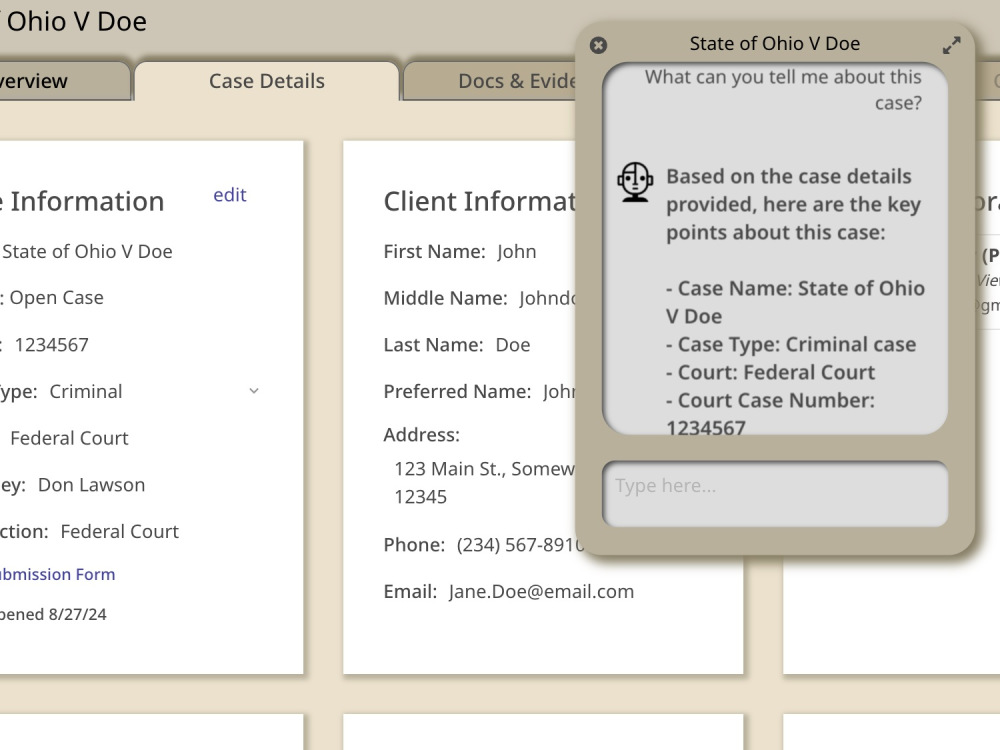This screenshot has width=1000, height=750.
Task: Click the AI assistant robot avatar icon
Action: point(635,182)
